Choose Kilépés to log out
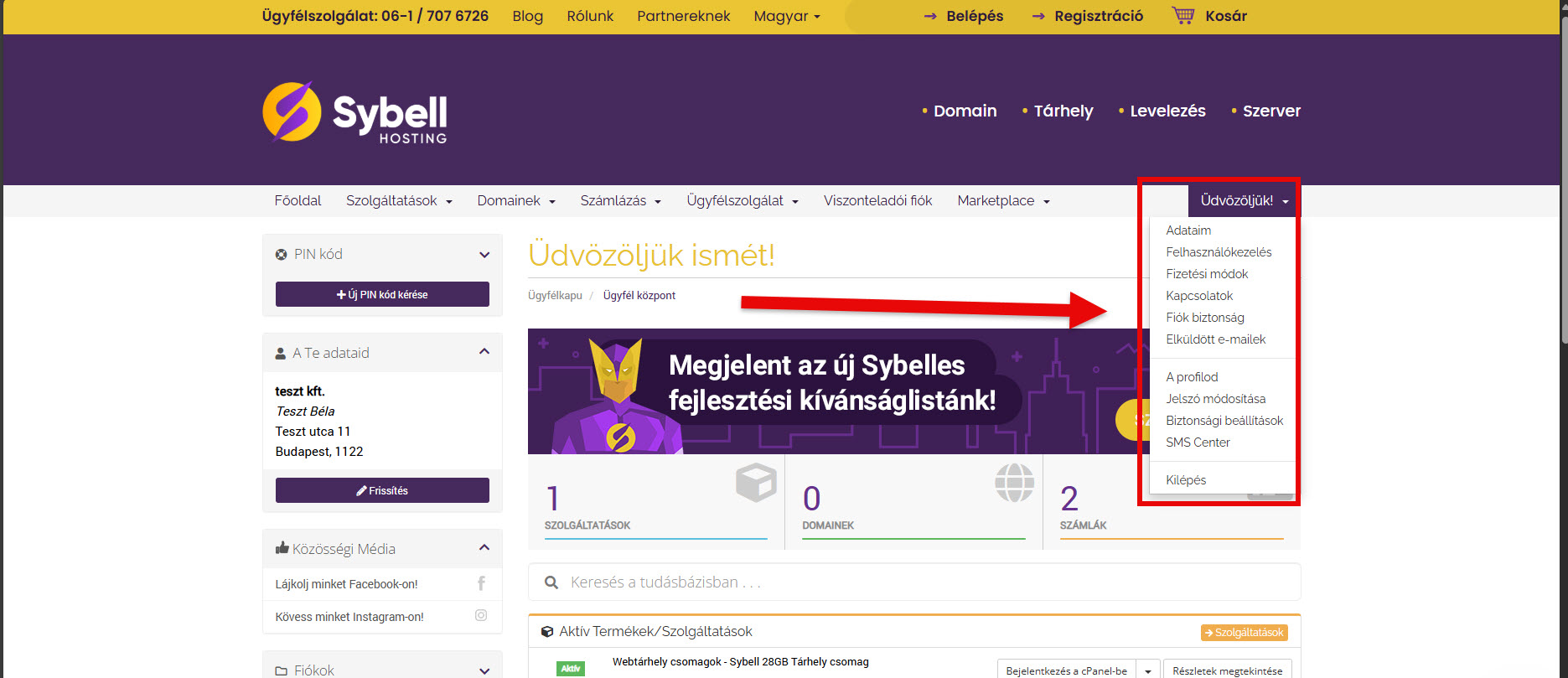1568x678 pixels. click(1186, 480)
